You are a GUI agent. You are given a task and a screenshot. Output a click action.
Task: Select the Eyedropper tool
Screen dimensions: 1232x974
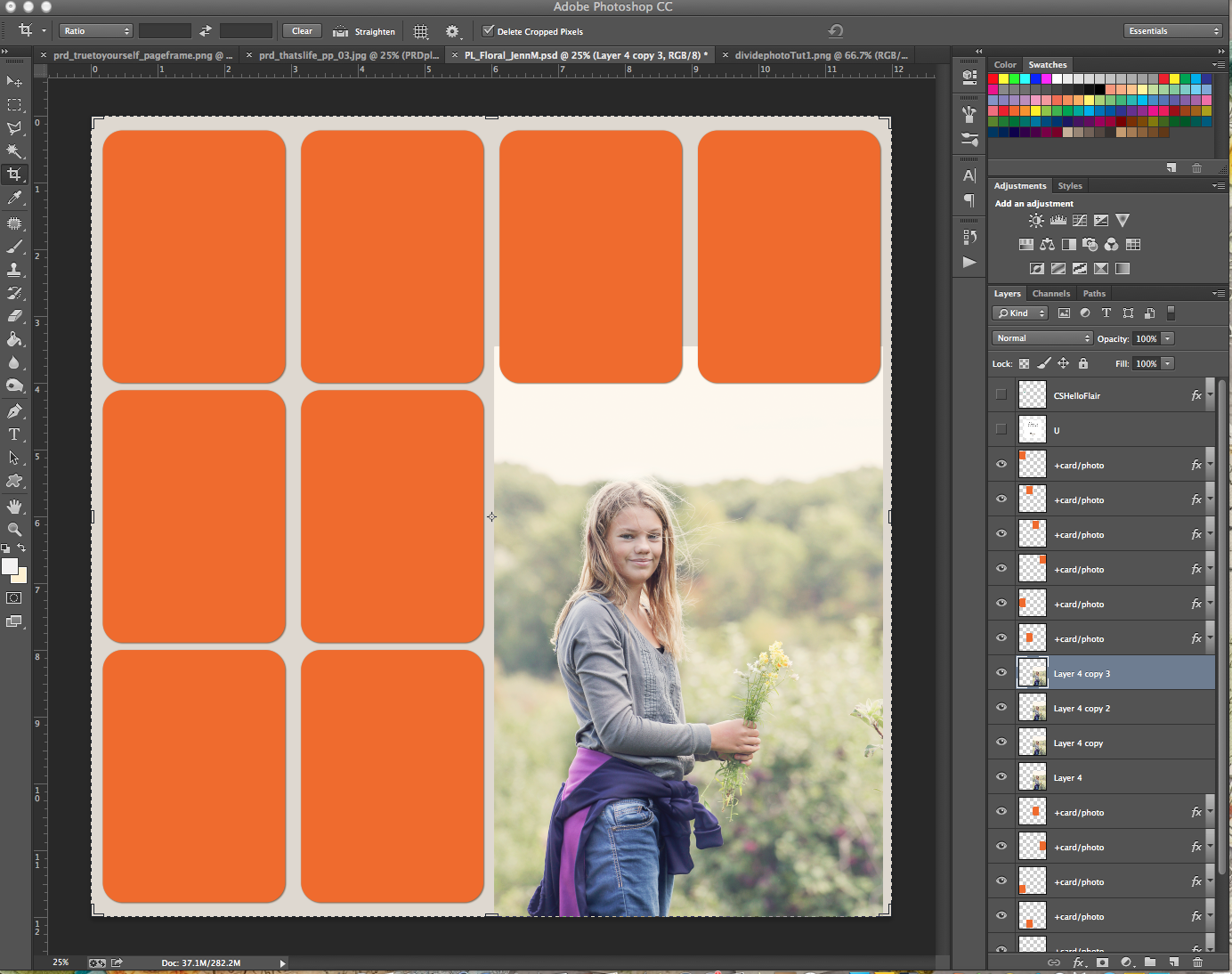pyautogui.click(x=14, y=198)
